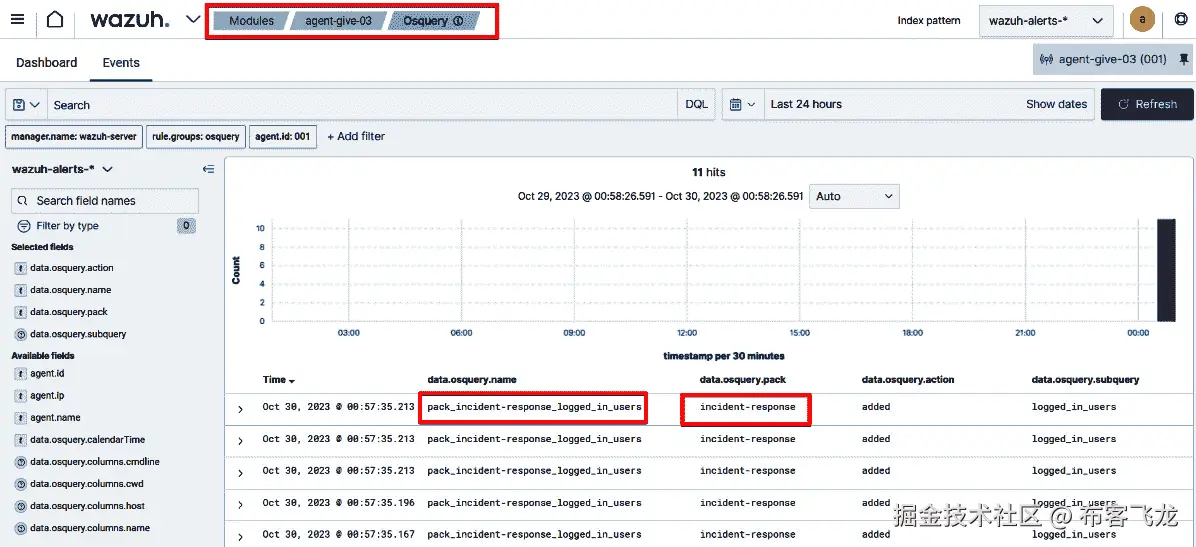The image size is (1196, 547).
Task: Select agent.name available field
Action: coord(55,418)
